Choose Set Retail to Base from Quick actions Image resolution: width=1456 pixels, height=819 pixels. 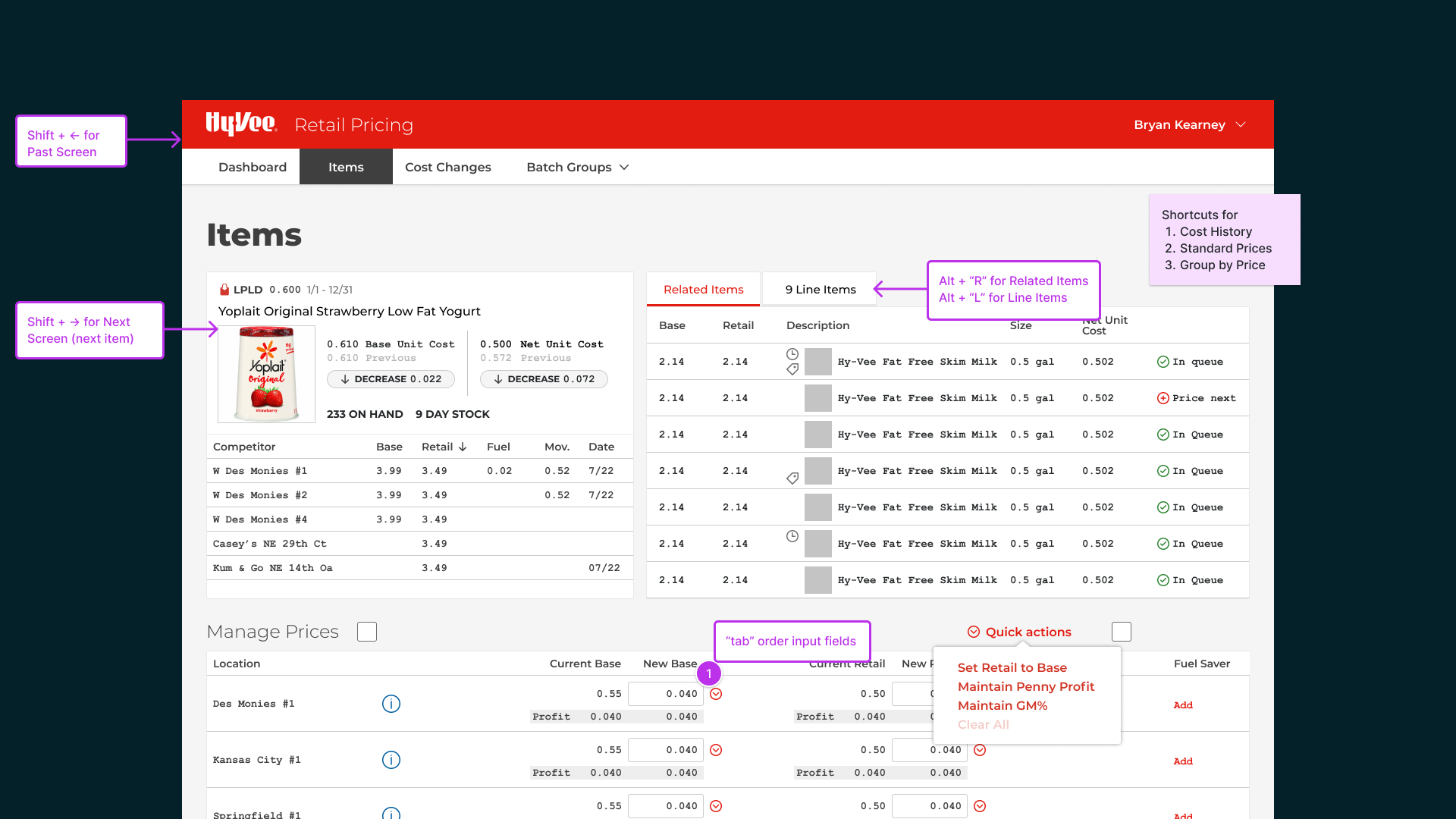tap(1012, 667)
